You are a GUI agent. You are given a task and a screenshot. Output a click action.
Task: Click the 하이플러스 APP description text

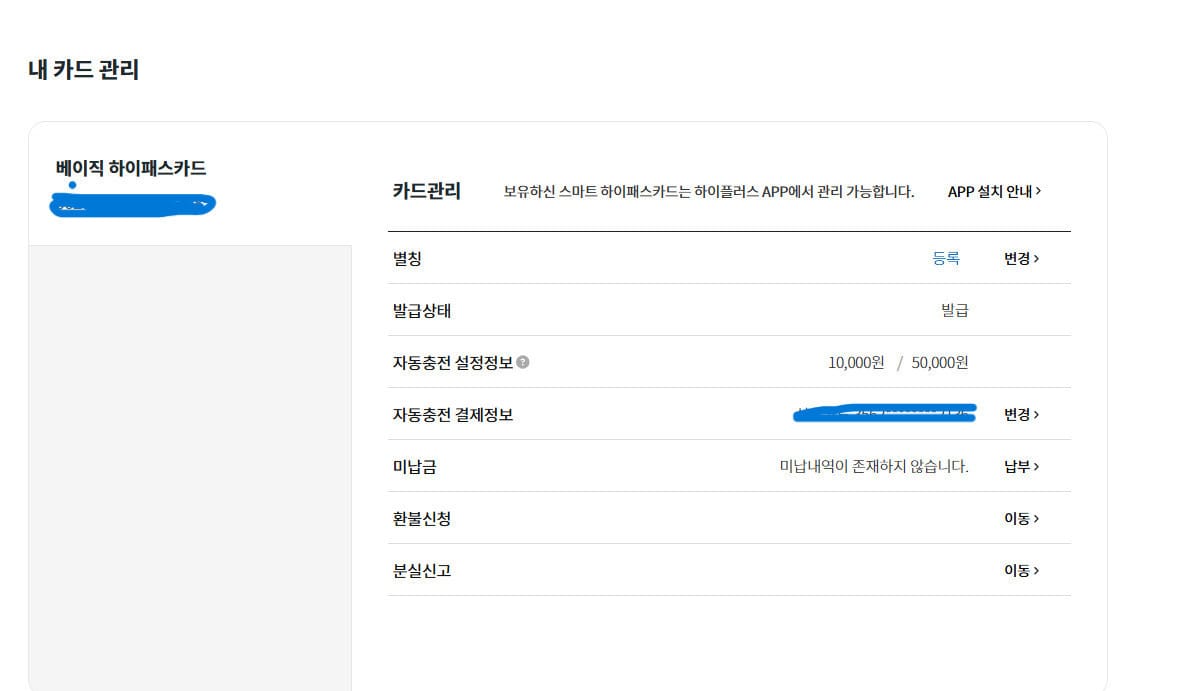tap(708, 192)
